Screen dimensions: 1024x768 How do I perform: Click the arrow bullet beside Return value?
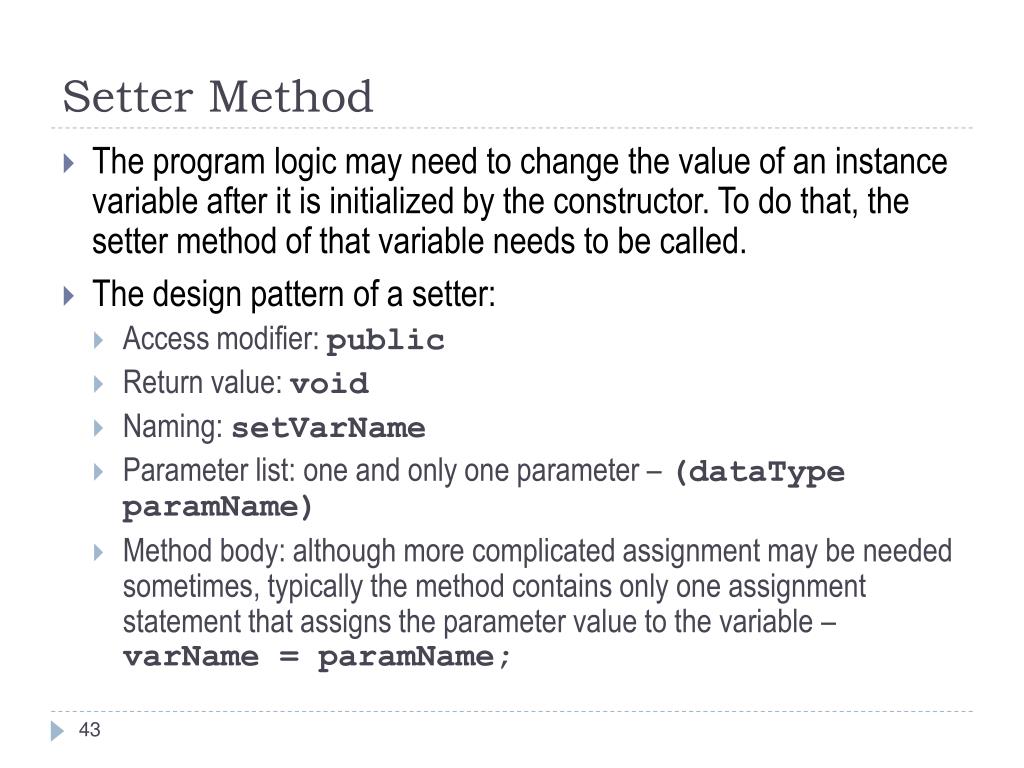(99, 383)
